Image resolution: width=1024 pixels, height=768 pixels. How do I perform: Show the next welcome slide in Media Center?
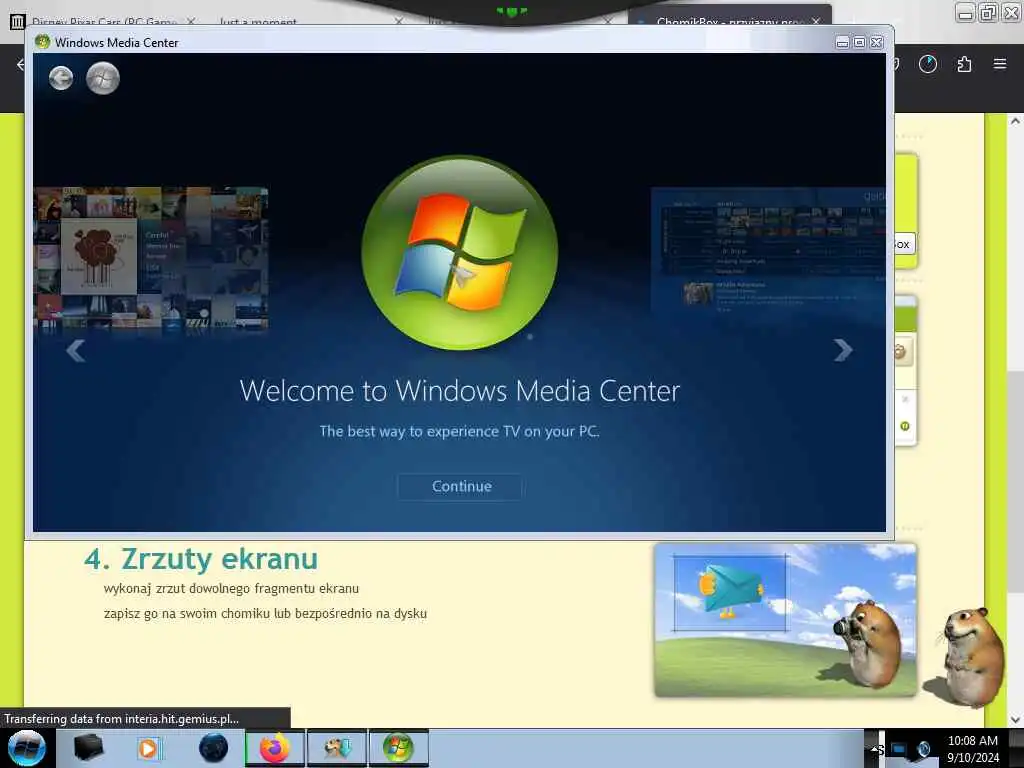(x=843, y=351)
